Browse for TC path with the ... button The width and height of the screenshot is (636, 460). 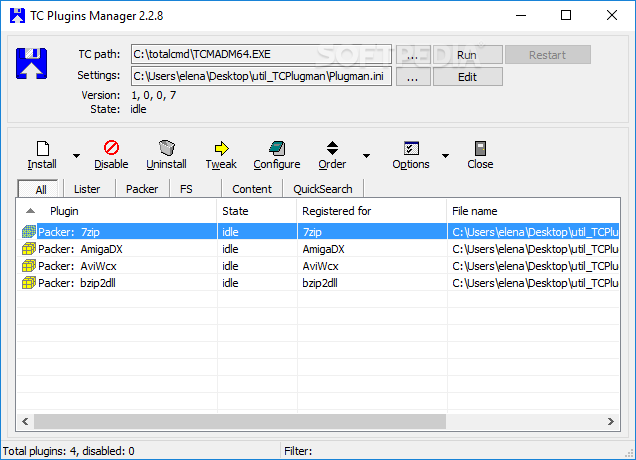coord(413,55)
